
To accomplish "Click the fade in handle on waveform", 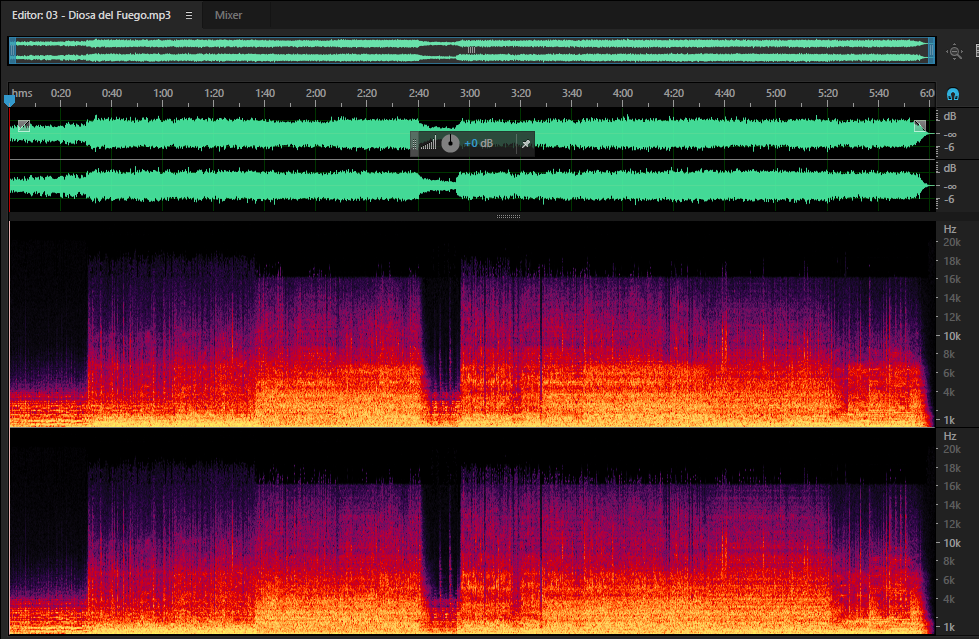I will 24,126.
